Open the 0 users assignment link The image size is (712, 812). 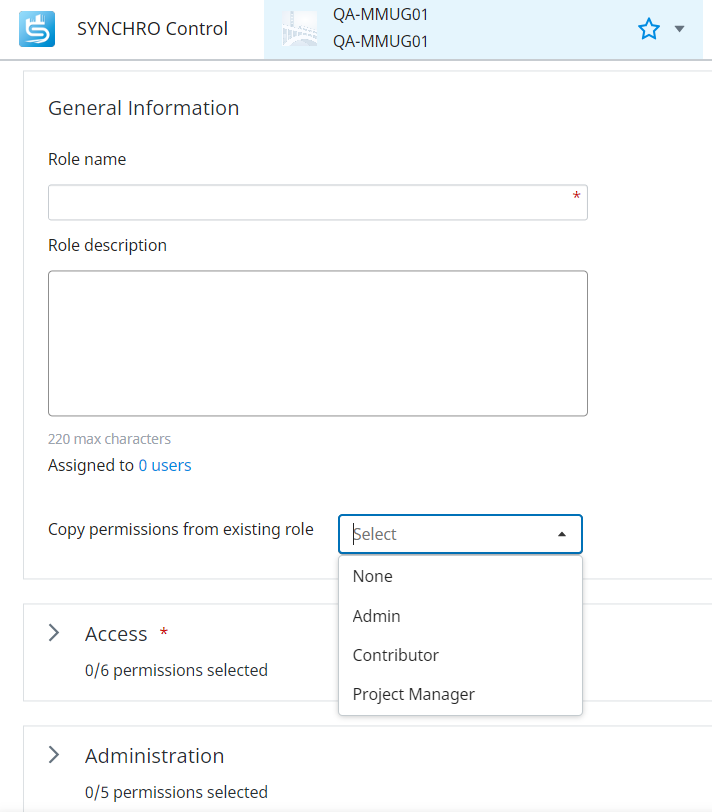click(x=165, y=465)
